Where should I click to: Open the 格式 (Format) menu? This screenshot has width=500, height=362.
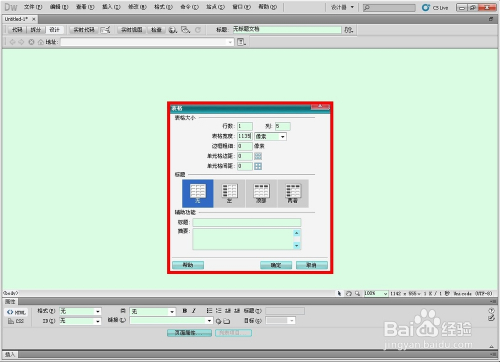tap(163, 7)
